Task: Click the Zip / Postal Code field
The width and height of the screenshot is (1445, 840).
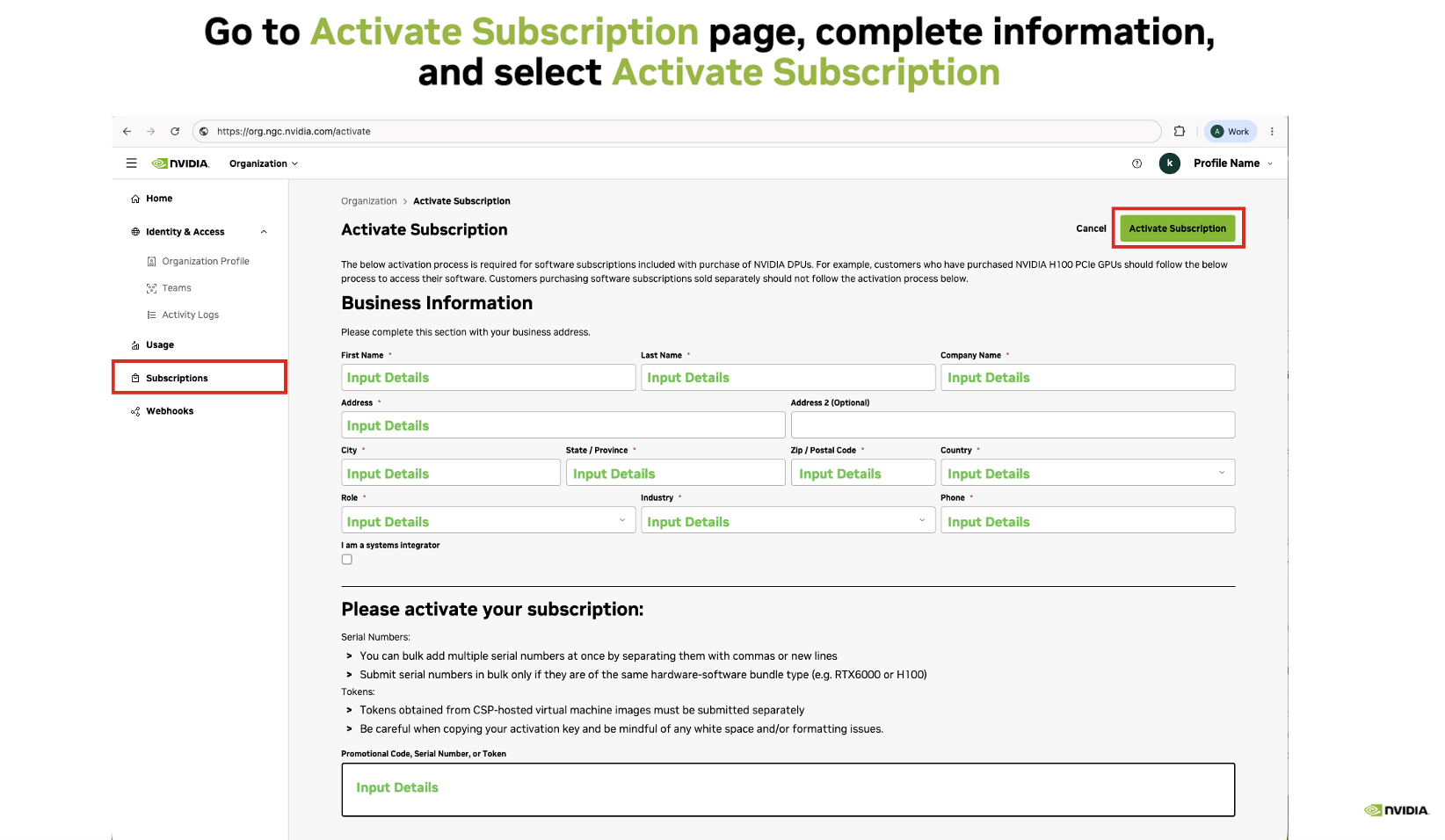Action: click(863, 473)
